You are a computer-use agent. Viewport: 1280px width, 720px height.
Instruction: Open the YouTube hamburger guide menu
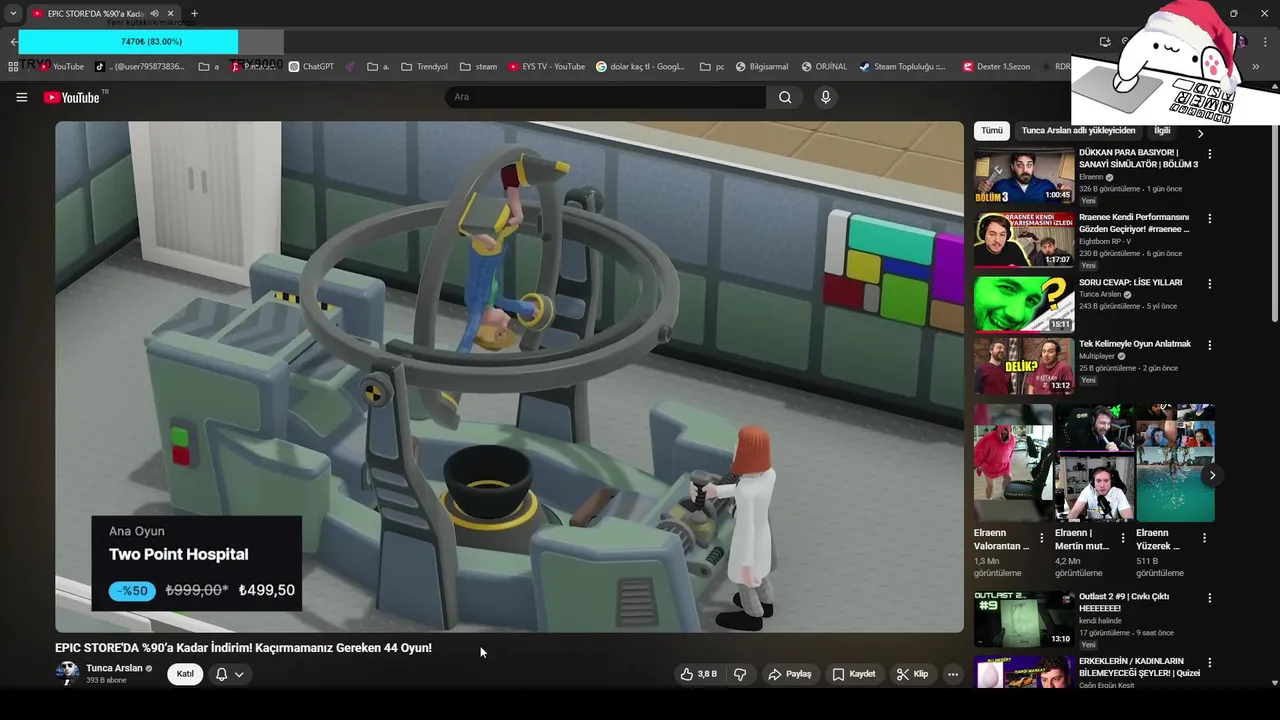[x=21, y=97]
